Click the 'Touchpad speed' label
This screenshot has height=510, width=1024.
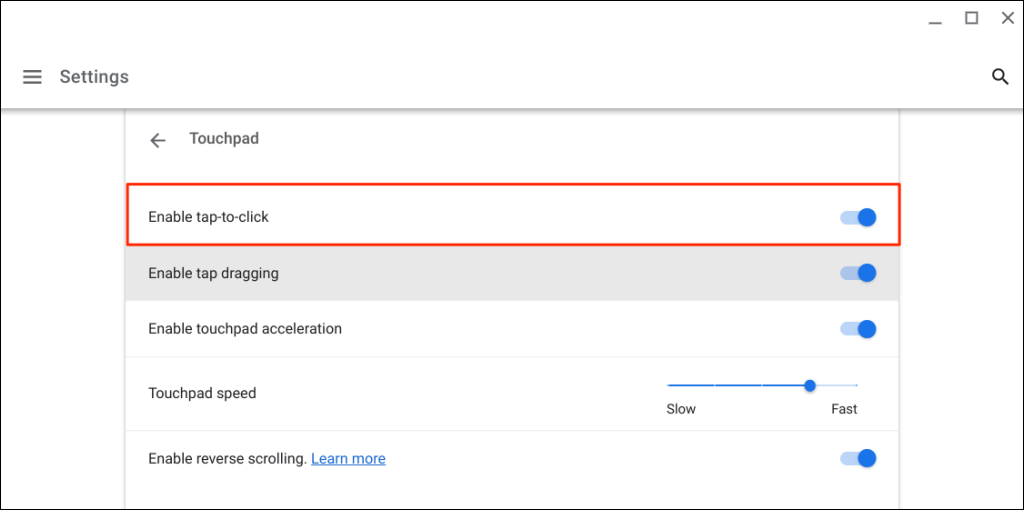[202, 394]
